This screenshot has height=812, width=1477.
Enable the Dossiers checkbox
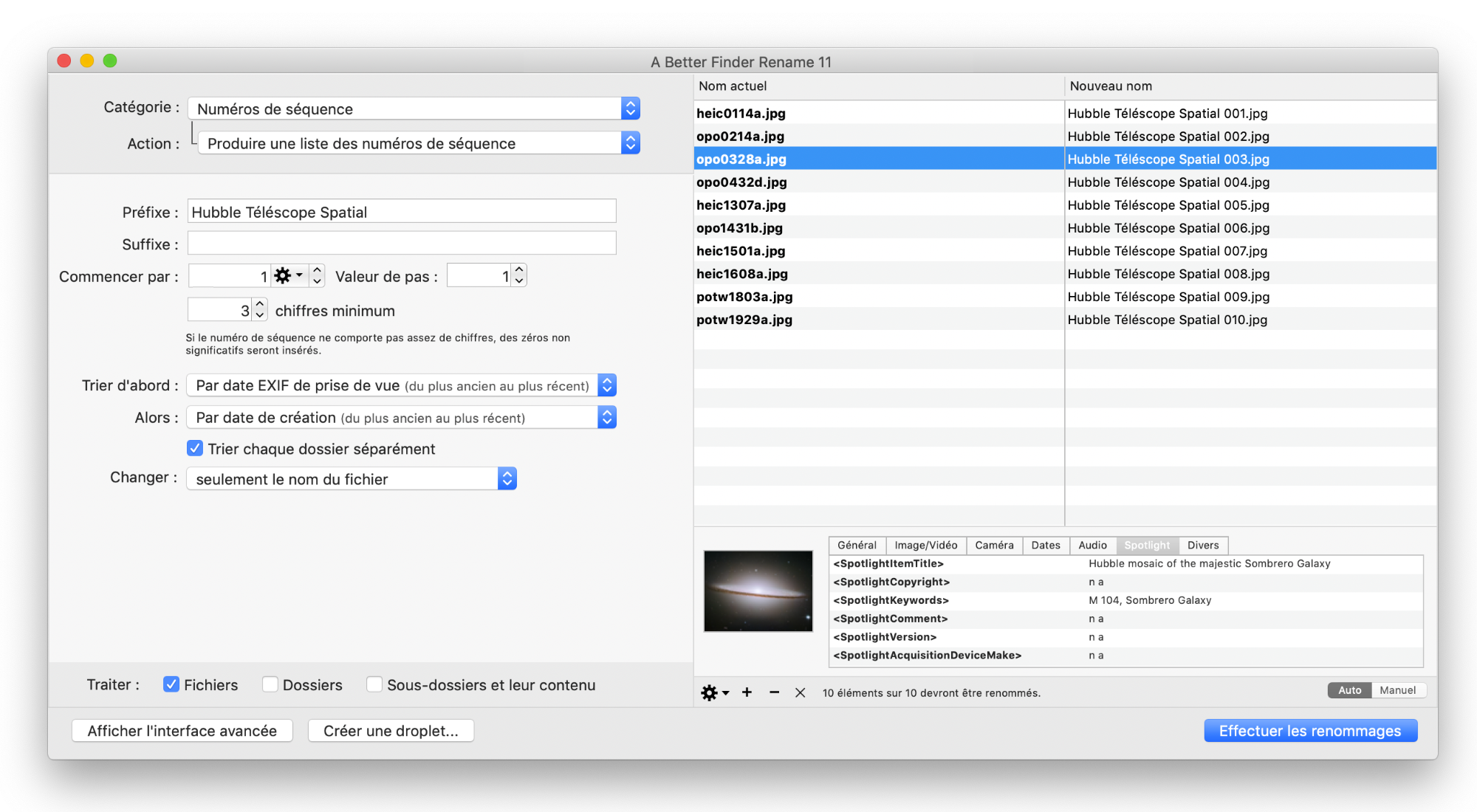pos(270,684)
